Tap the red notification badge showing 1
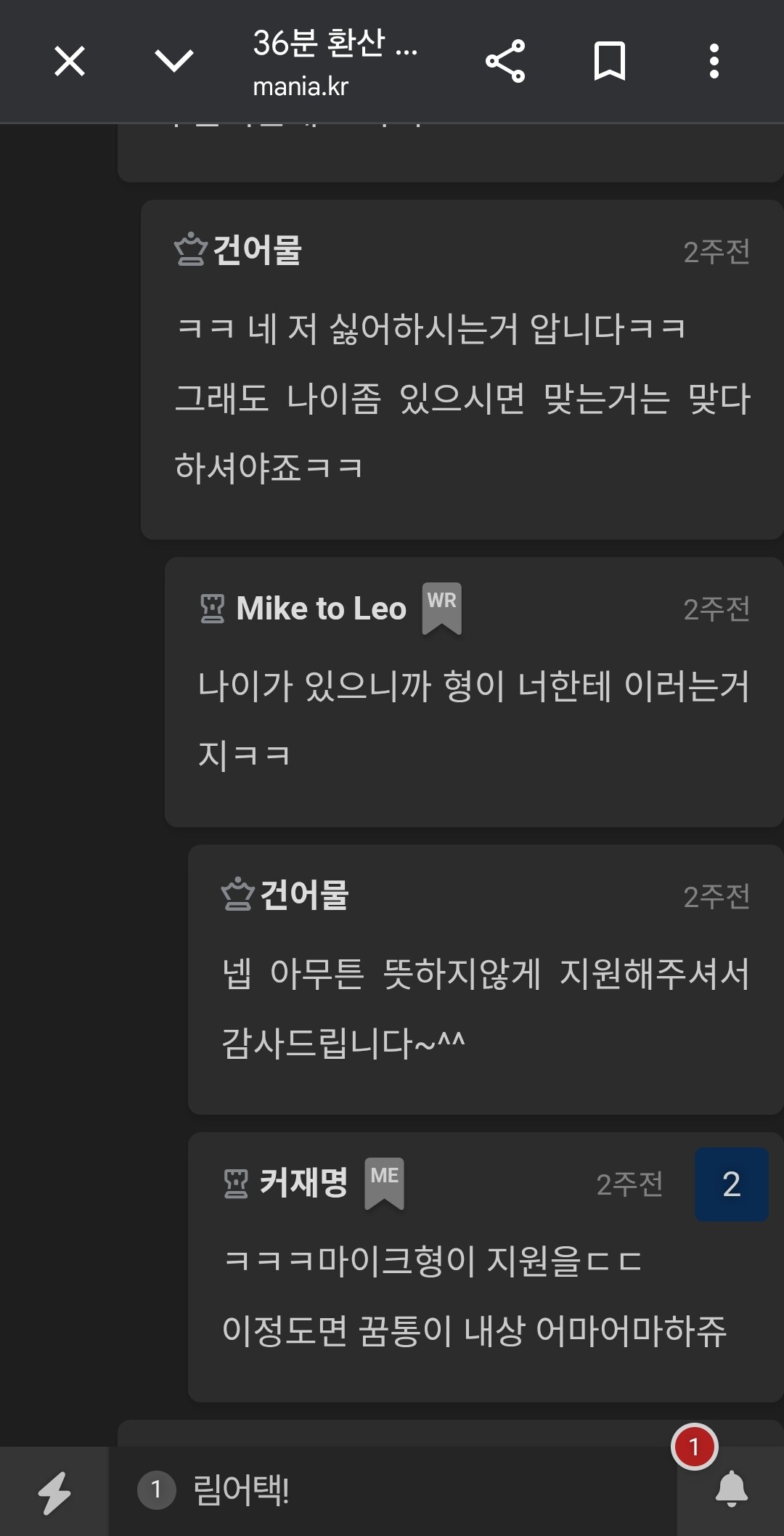 click(x=695, y=1447)
